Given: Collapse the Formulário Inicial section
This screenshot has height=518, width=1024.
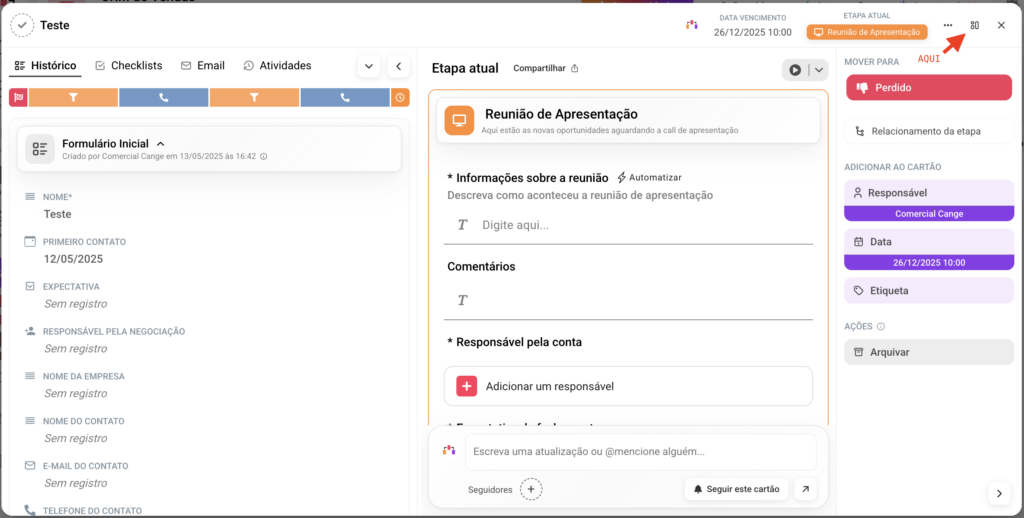Looking at the screenshot, I should (x=161, y=144).
